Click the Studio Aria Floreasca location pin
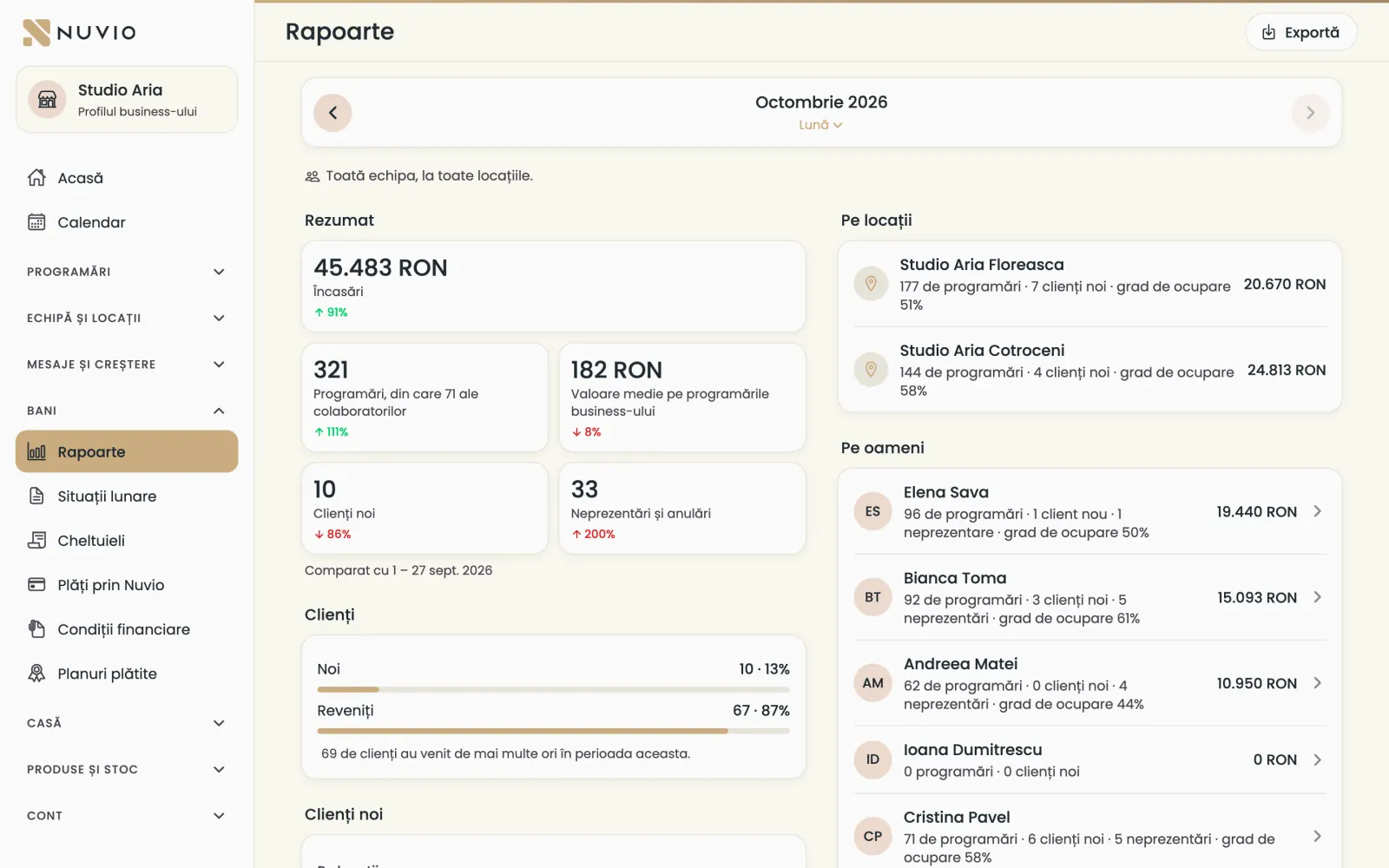This screenshot has width=1389, height=868. pos(871,284)
